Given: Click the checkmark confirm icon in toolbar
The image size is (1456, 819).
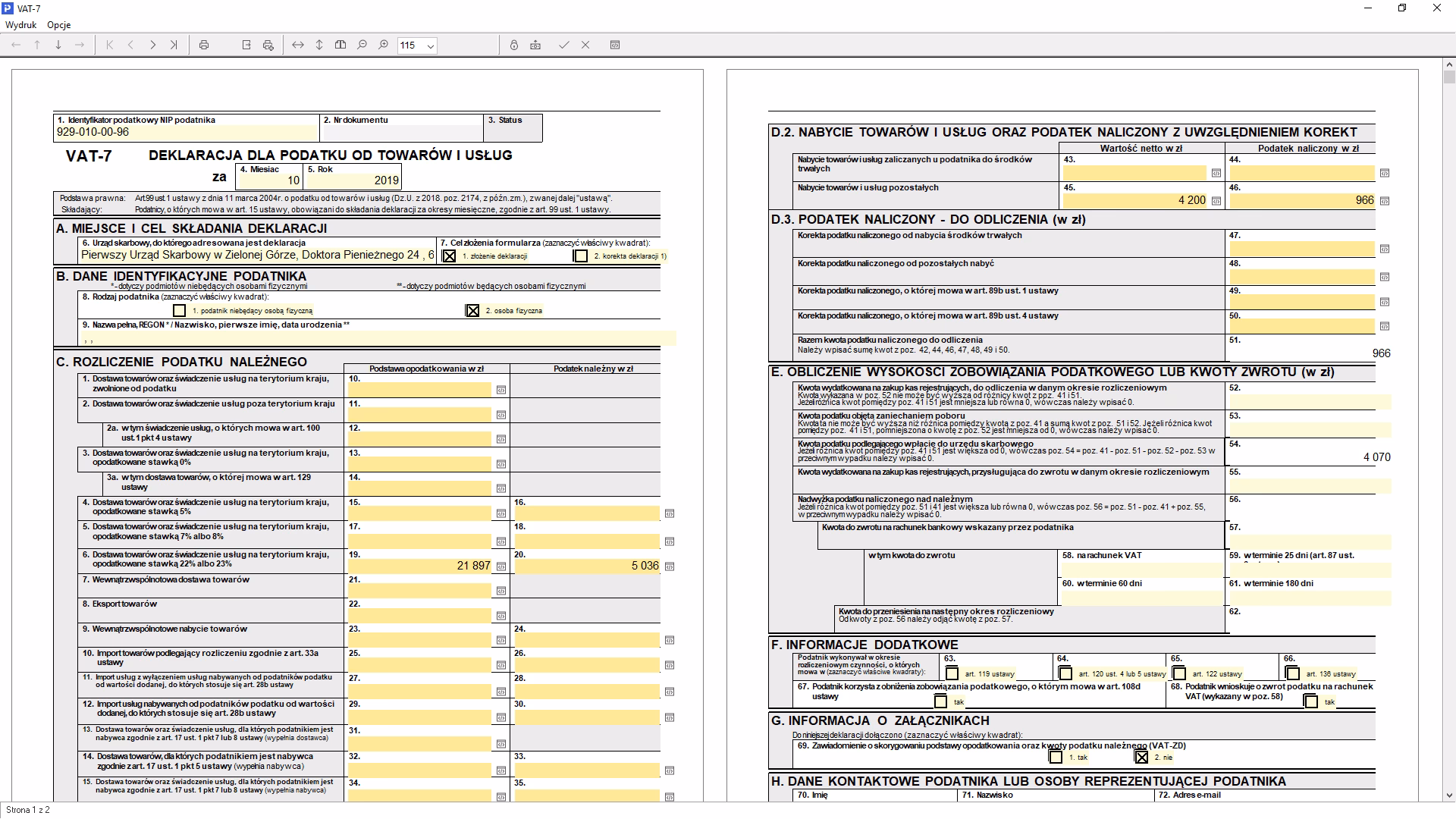Looking at the screenshot, I should click(563, 45).
